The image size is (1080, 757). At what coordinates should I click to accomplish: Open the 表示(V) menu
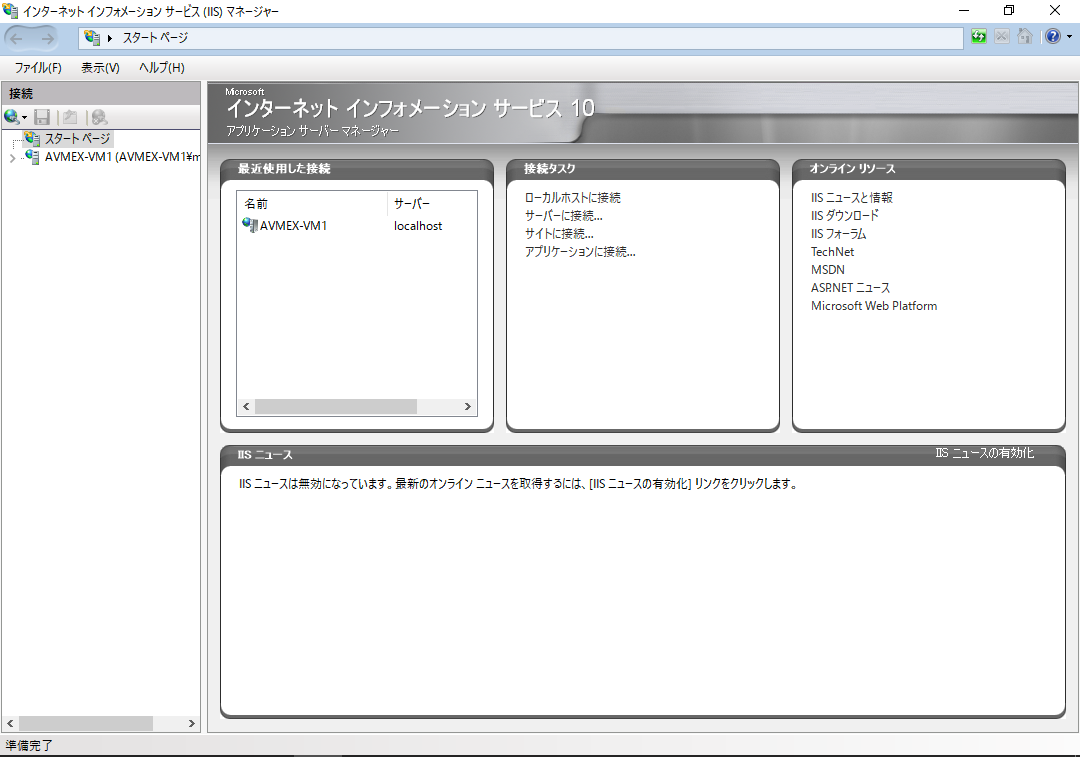point(101,68)
